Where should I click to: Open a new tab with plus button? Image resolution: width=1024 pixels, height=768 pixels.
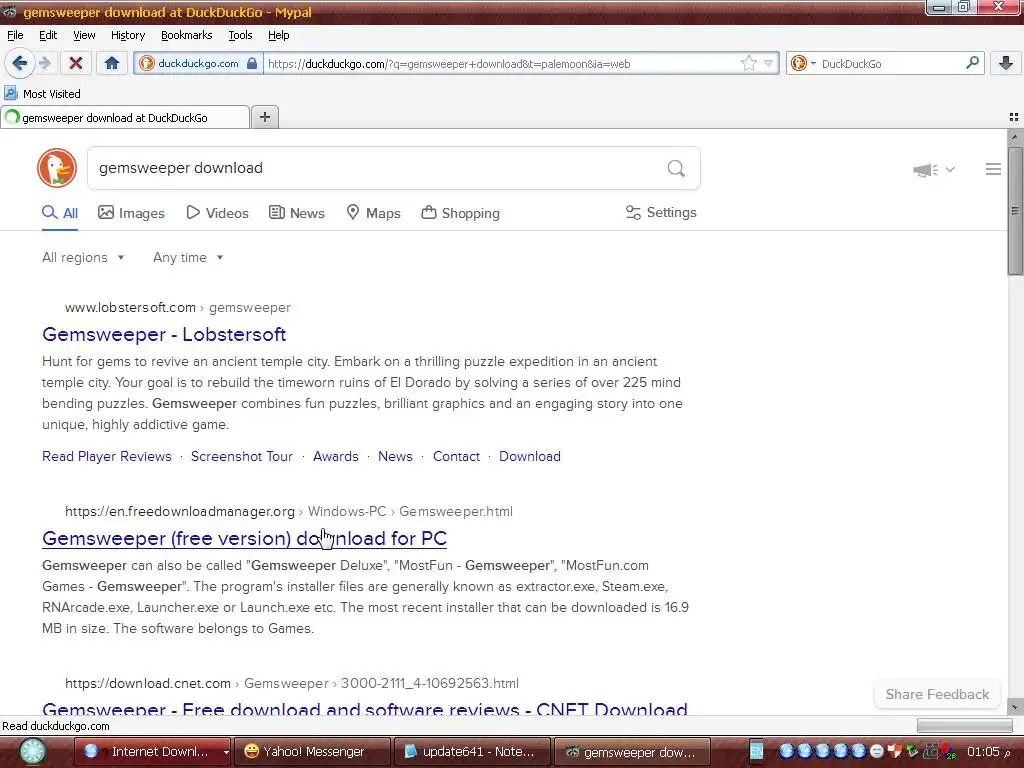click(264, 117)
